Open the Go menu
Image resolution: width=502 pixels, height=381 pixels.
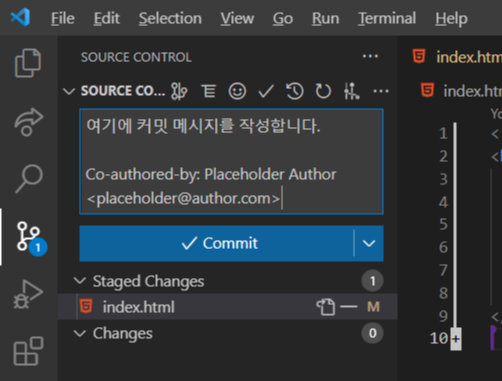[x=283, y=18]
